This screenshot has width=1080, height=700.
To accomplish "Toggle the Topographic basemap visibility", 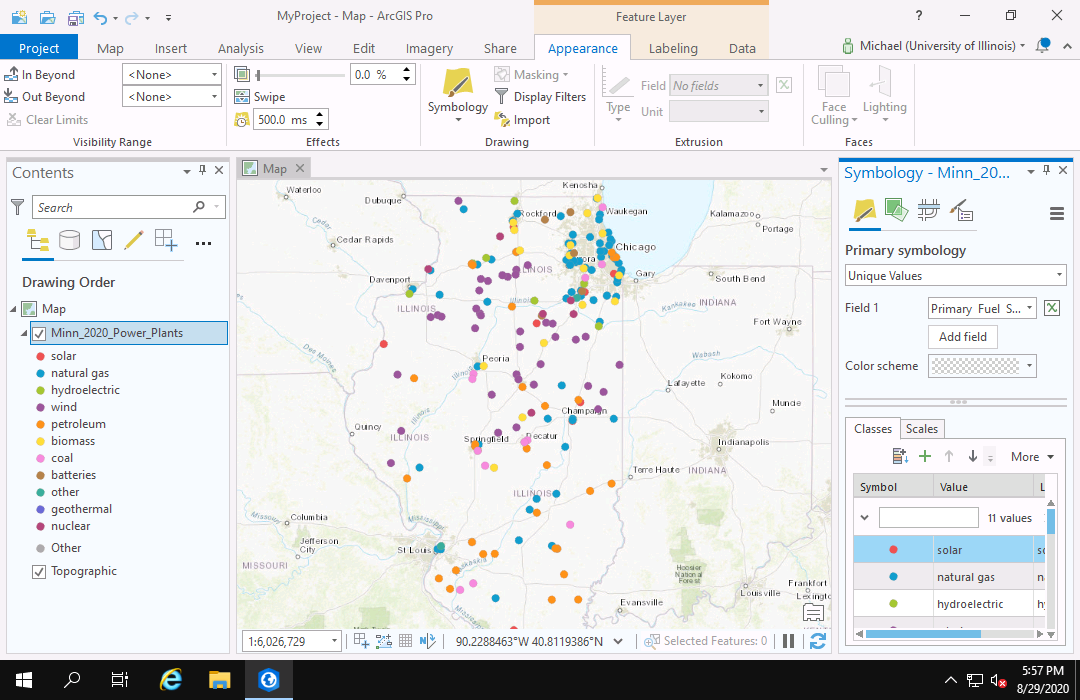I will (x=39, y=572).
